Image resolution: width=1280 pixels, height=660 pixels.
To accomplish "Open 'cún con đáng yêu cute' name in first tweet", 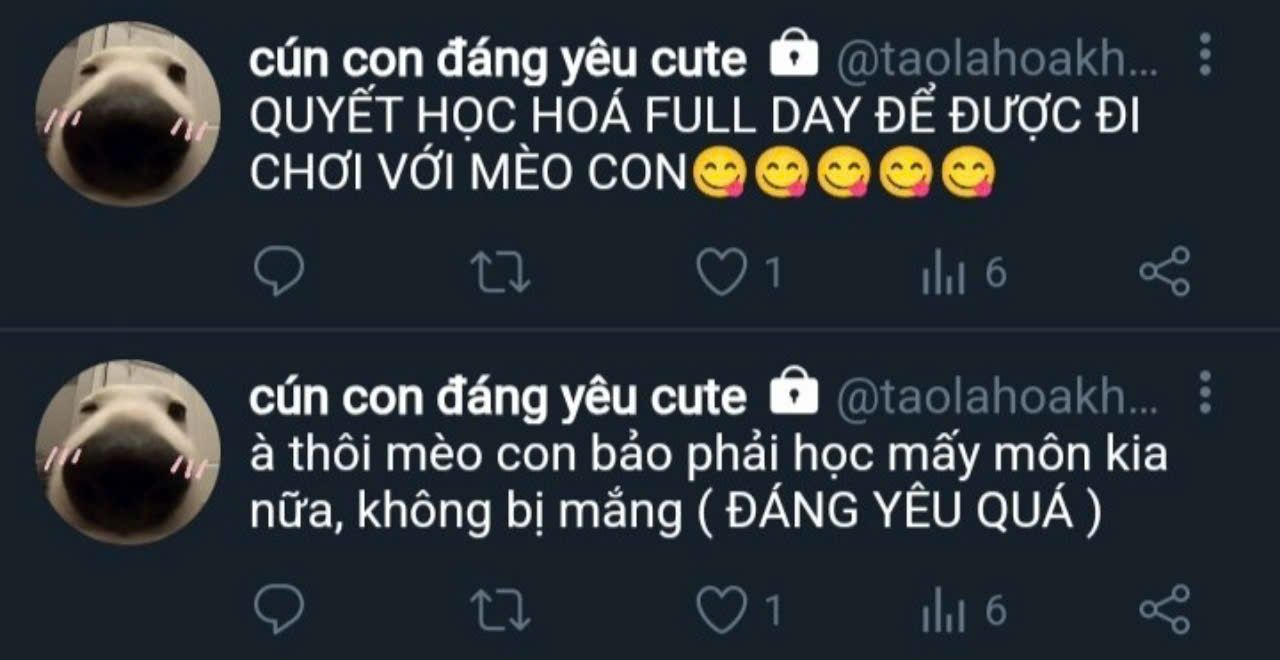I will click(498, 62).
